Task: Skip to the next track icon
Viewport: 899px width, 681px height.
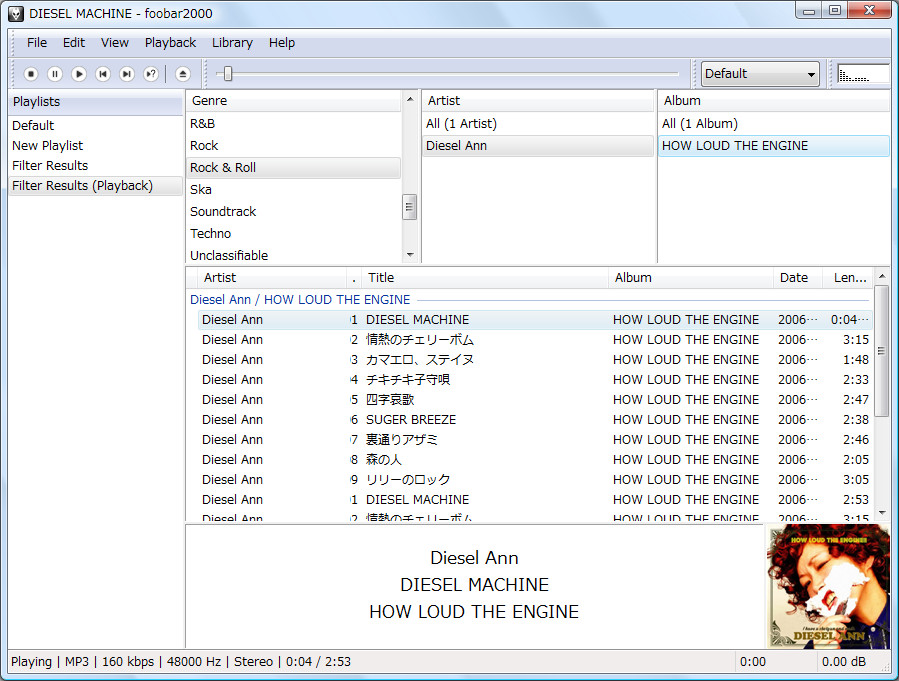Action: pos(126,73)
